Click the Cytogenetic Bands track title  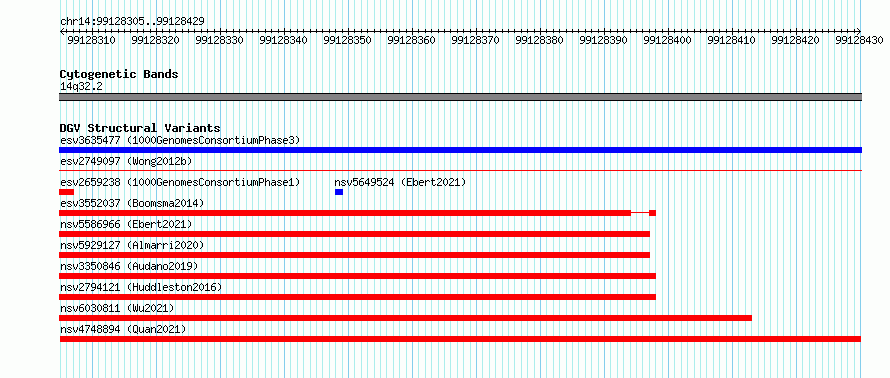[x=119, y=74]
